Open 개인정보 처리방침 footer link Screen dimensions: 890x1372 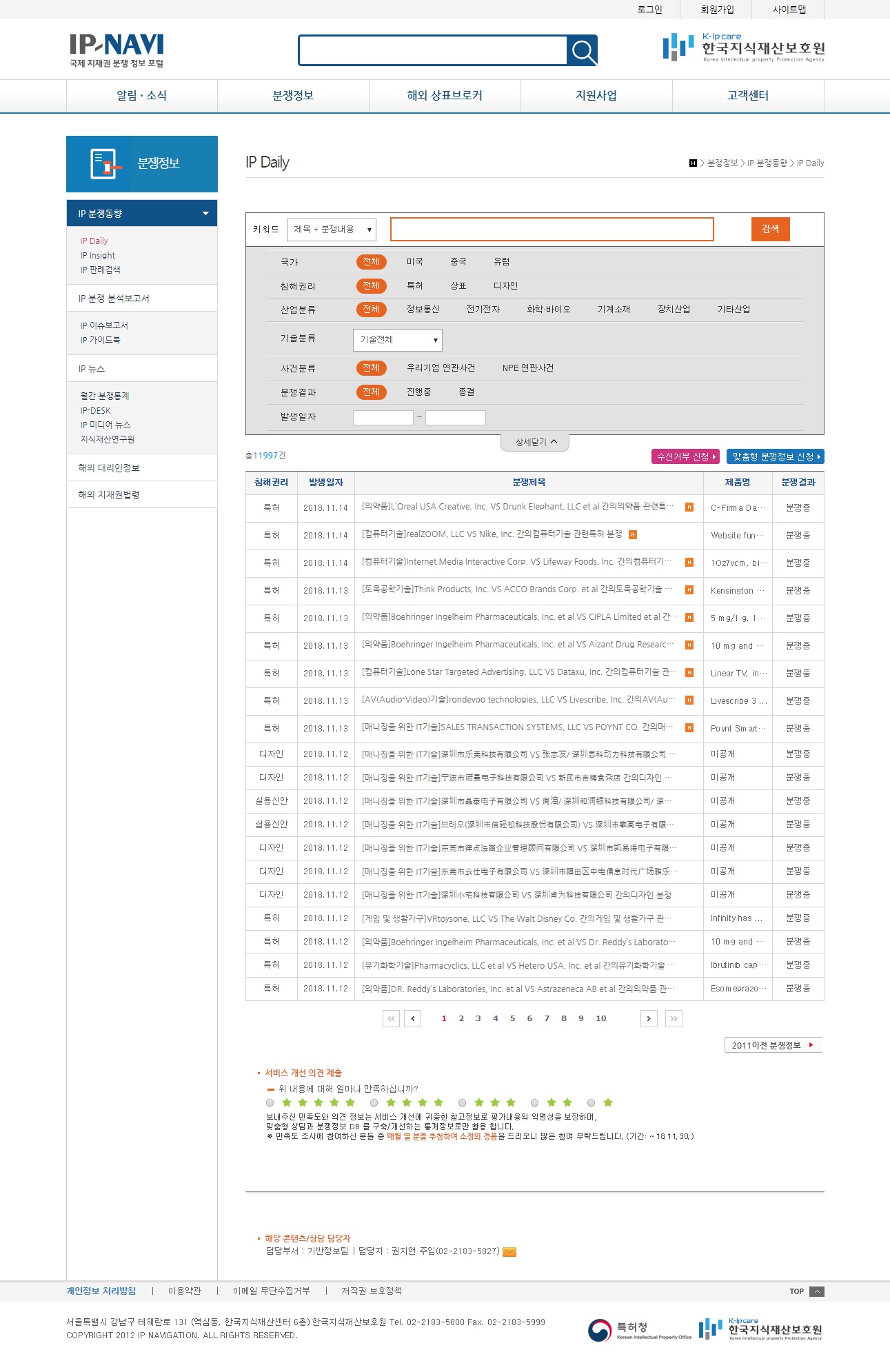(101, 1291)
